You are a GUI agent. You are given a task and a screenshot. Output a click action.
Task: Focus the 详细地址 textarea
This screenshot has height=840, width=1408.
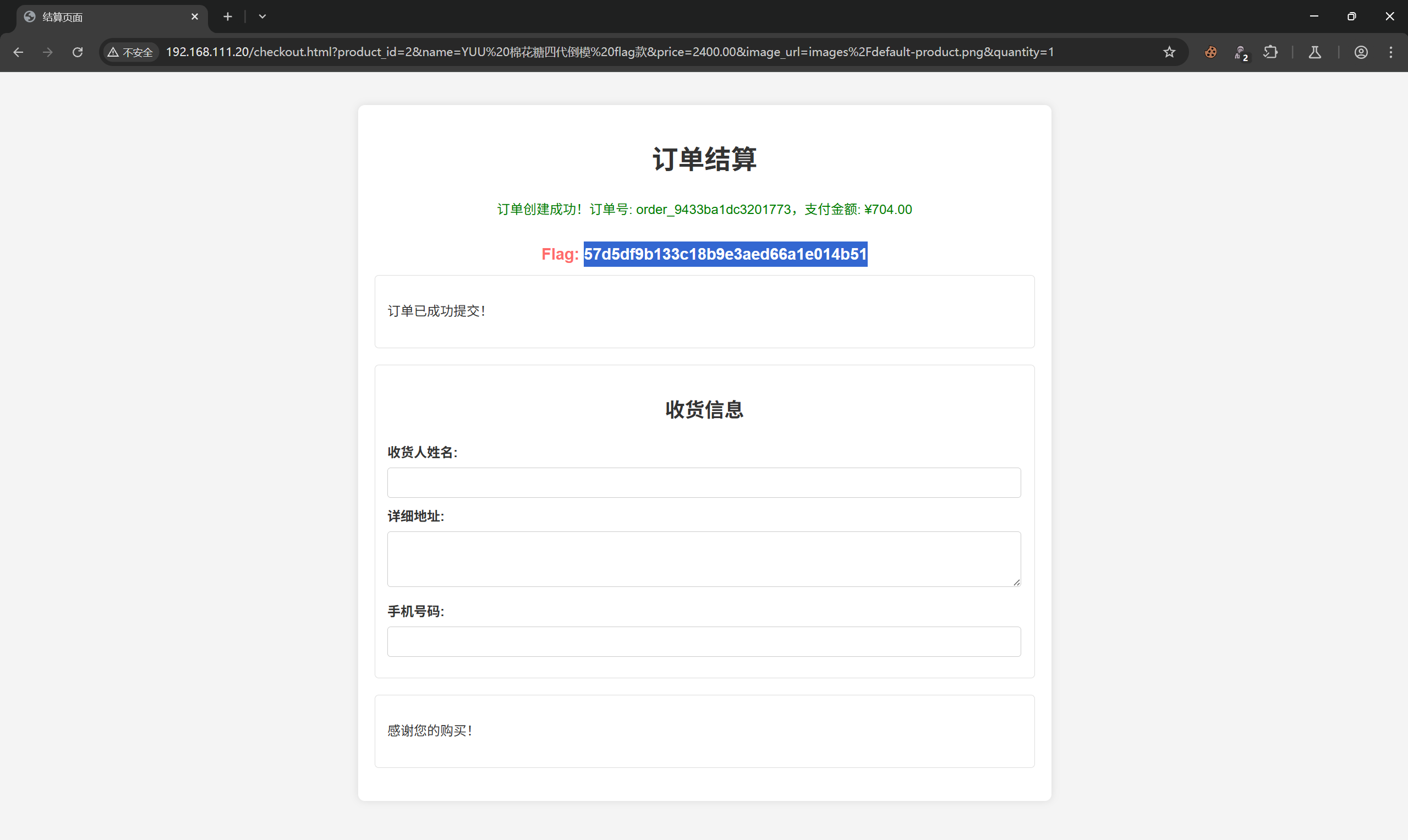coord(704,559)
